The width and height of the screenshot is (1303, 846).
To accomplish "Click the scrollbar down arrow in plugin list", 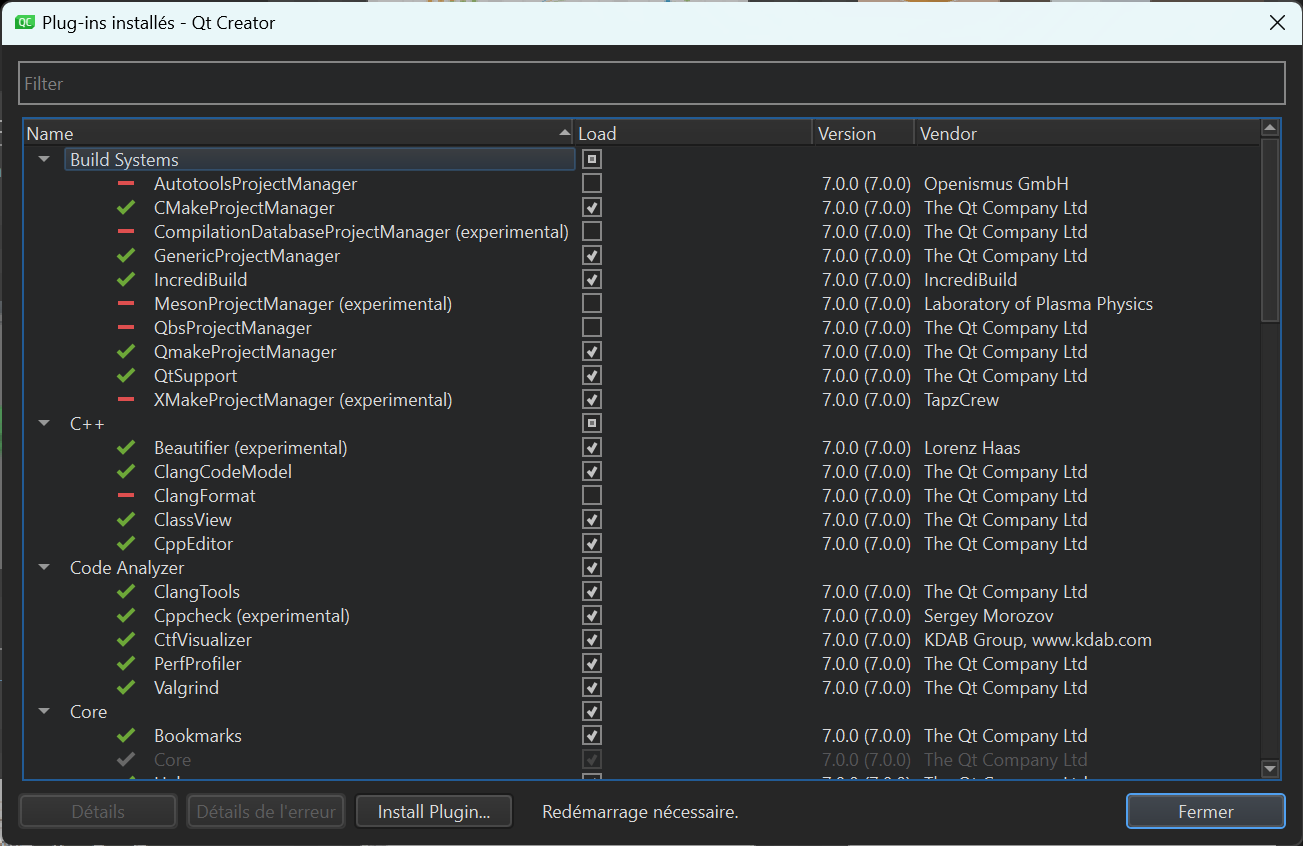I will (1270, 769).
